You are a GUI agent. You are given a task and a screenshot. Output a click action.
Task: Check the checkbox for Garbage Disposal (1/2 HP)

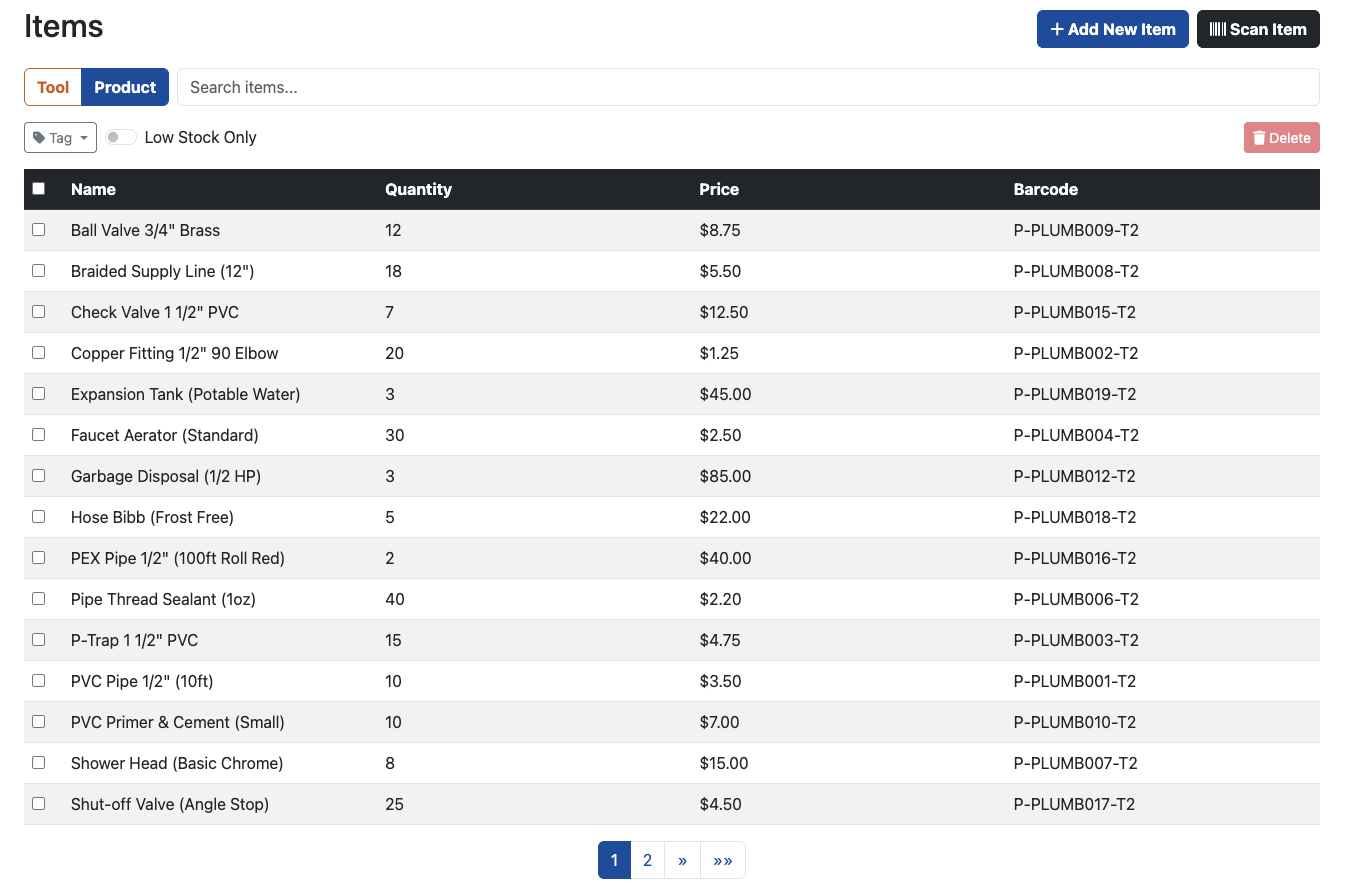coord(38,475)
